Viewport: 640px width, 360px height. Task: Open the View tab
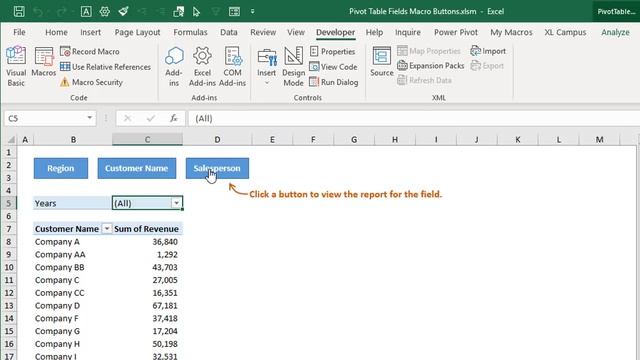point(296,32)
